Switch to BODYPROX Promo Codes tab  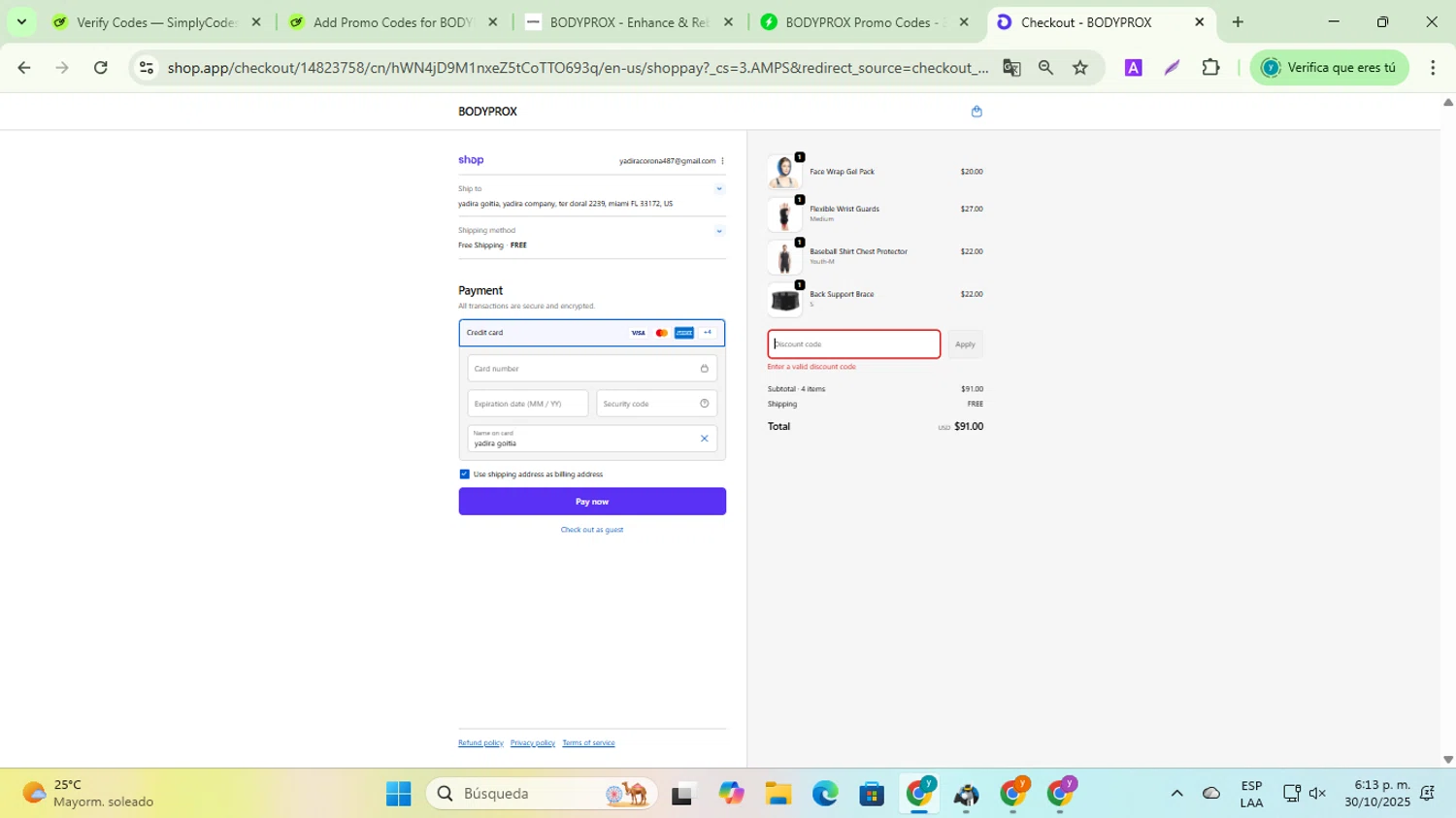point(864,22)
